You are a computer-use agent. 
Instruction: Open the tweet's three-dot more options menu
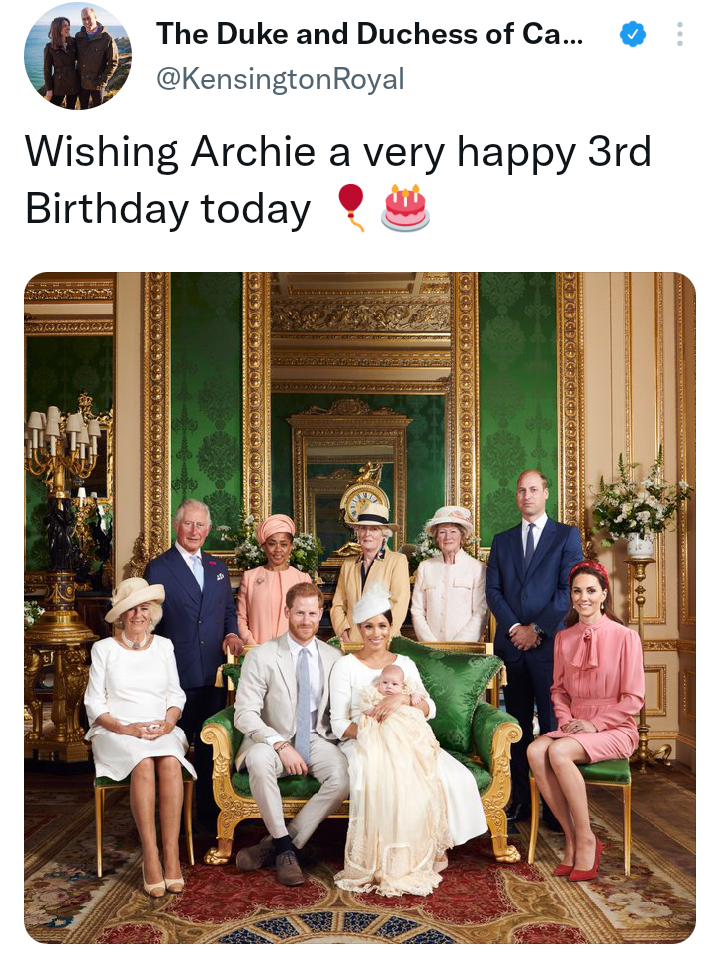point(680,35)
